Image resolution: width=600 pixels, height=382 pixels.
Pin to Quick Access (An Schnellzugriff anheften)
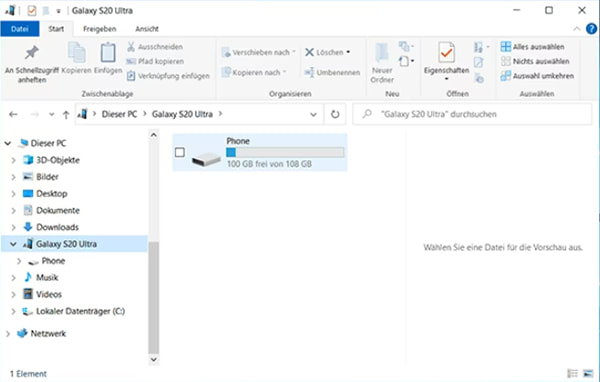(32, 64)
